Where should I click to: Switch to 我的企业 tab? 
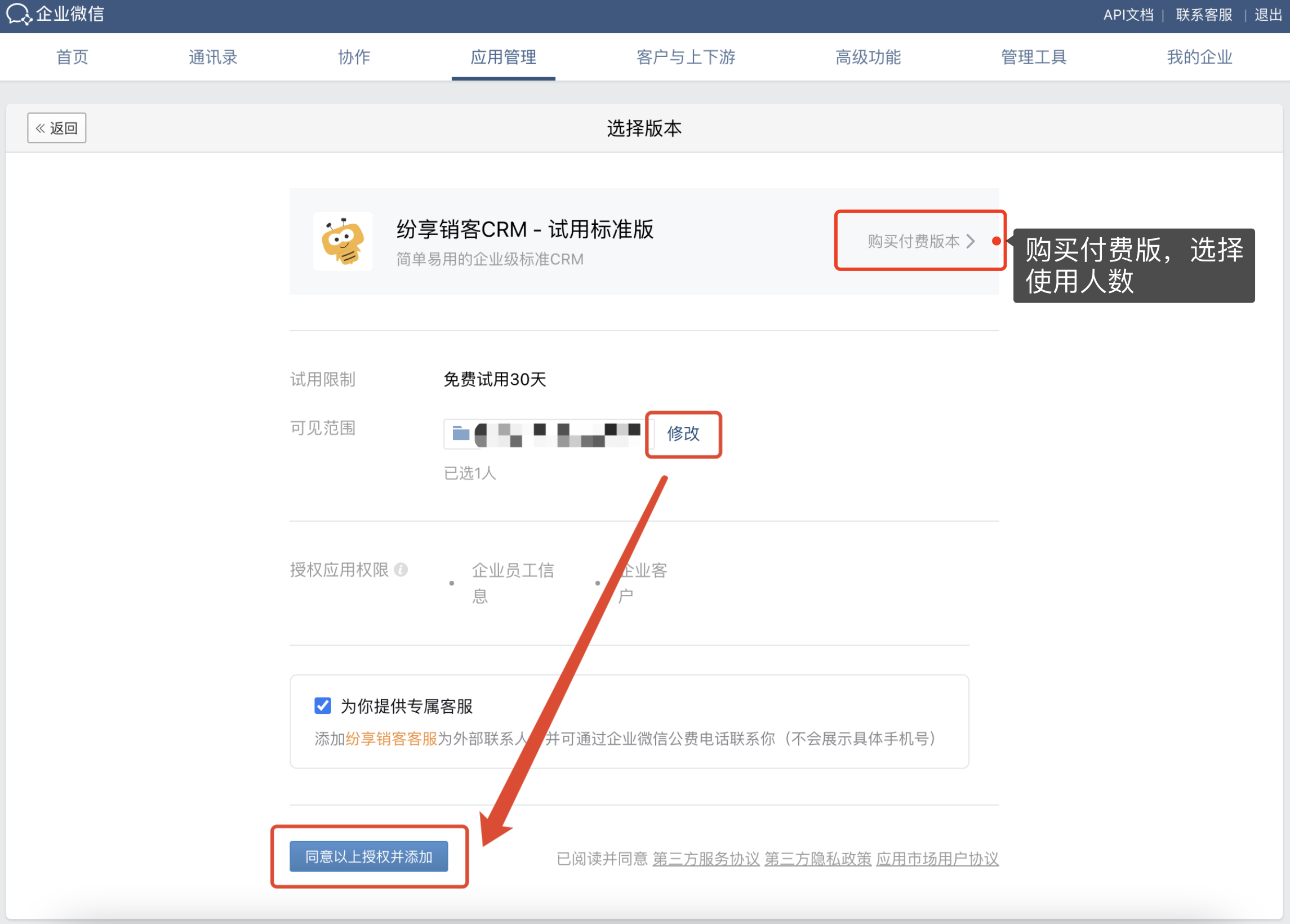pos(1199,57)
